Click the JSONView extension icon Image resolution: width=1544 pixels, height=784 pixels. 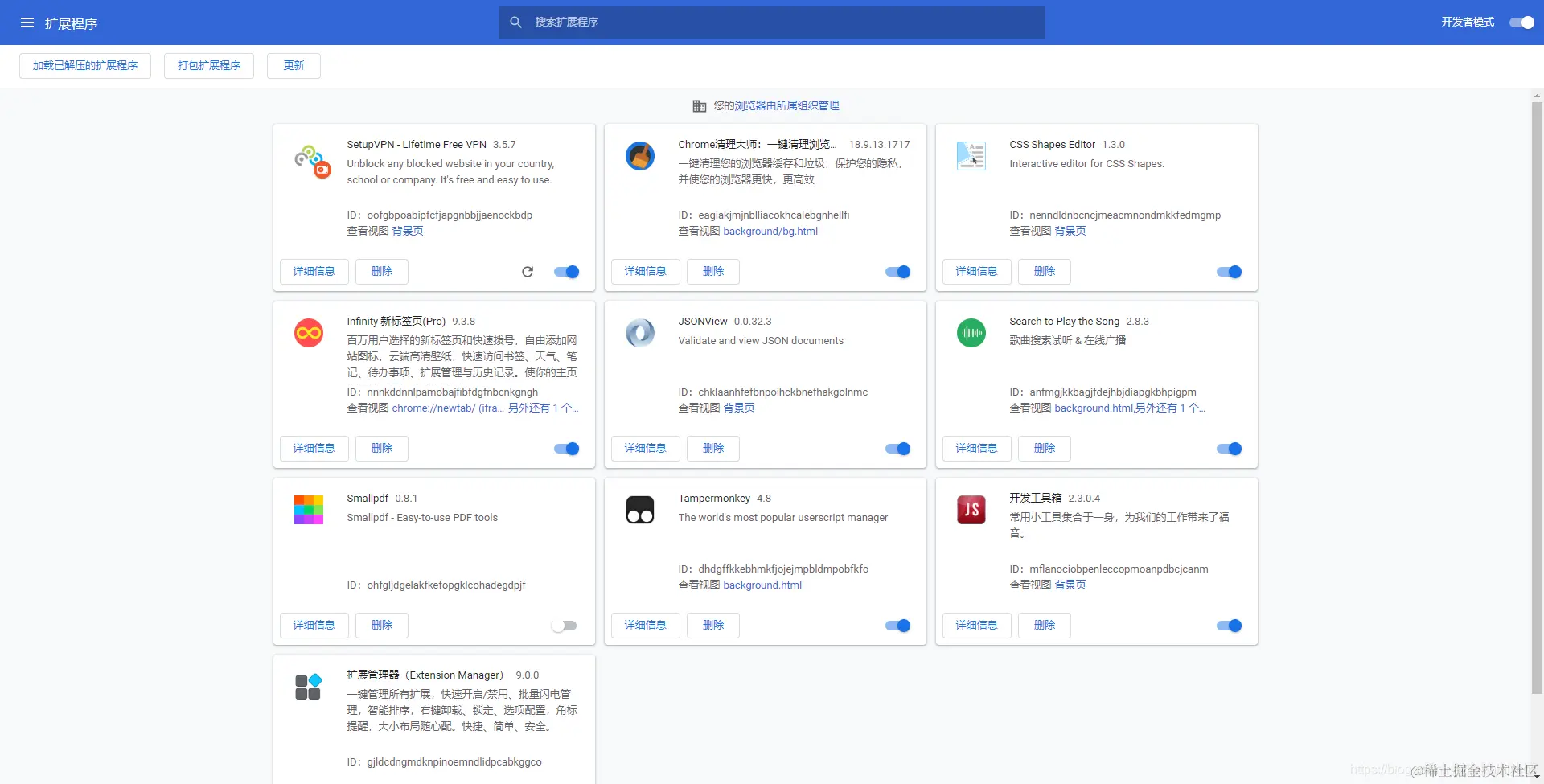tap(640, 333)
